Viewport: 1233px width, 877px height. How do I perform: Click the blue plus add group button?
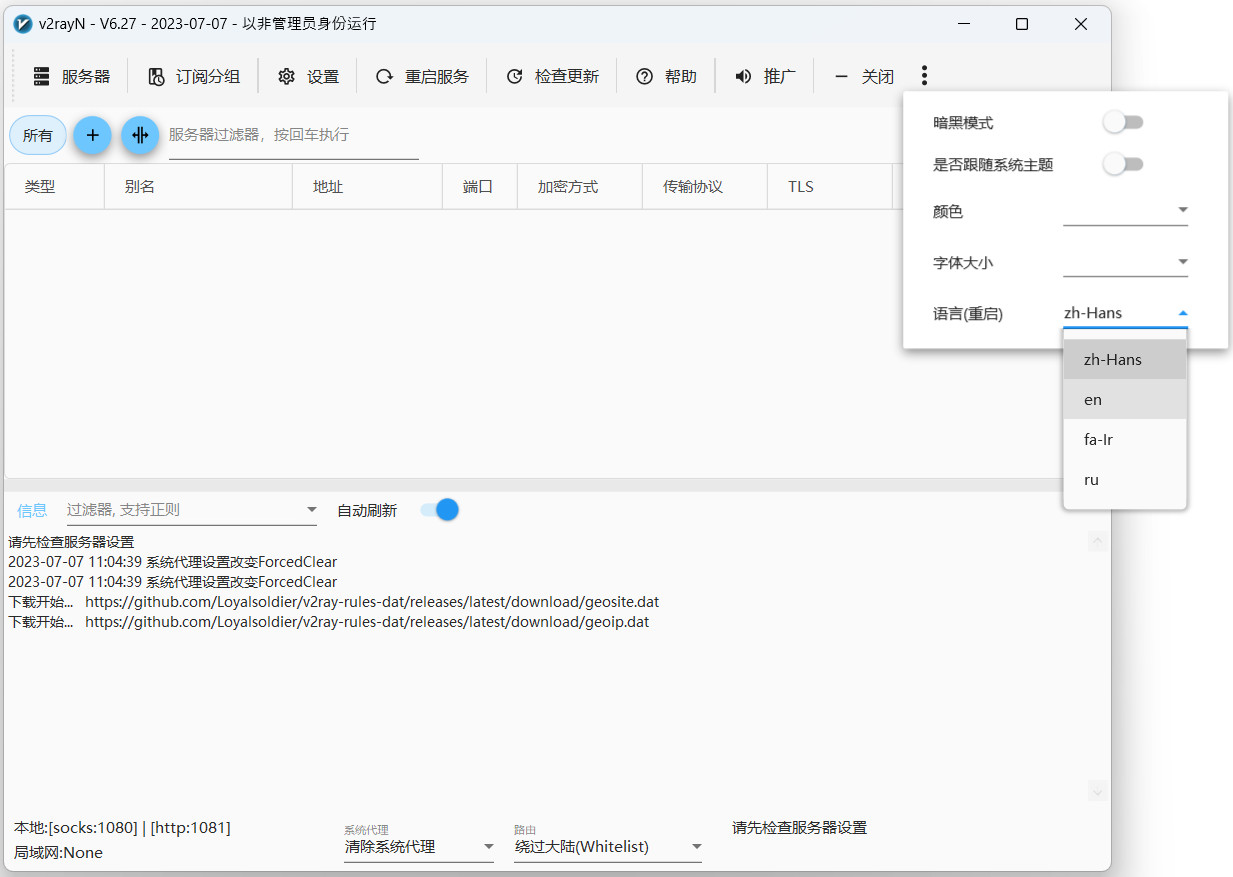click(x=92, y=135)
